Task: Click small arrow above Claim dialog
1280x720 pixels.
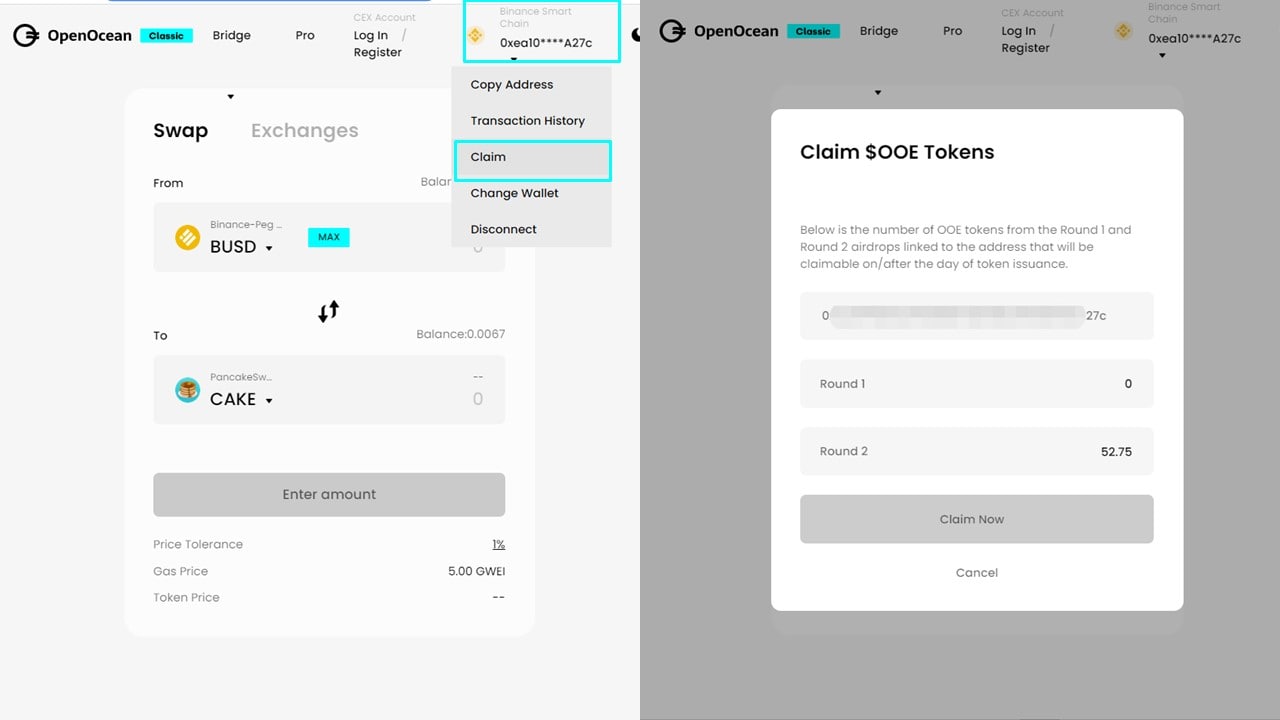Action: pos(878,93)
